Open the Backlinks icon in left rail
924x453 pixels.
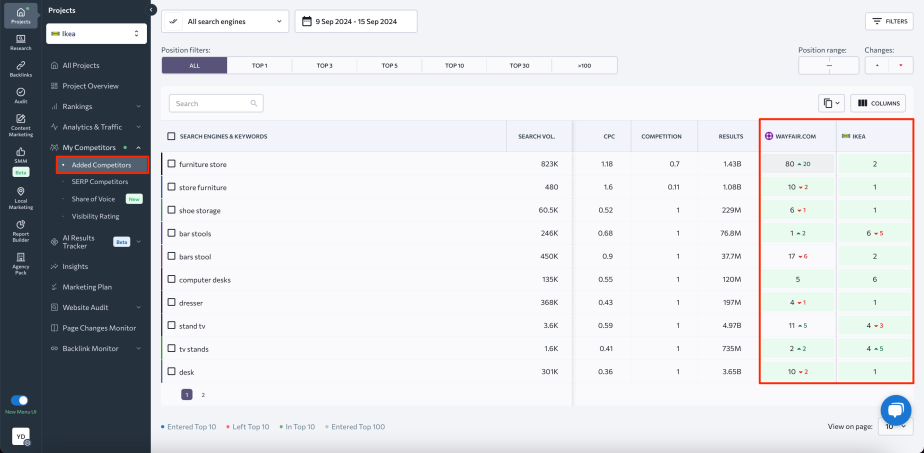click(20, 68)
